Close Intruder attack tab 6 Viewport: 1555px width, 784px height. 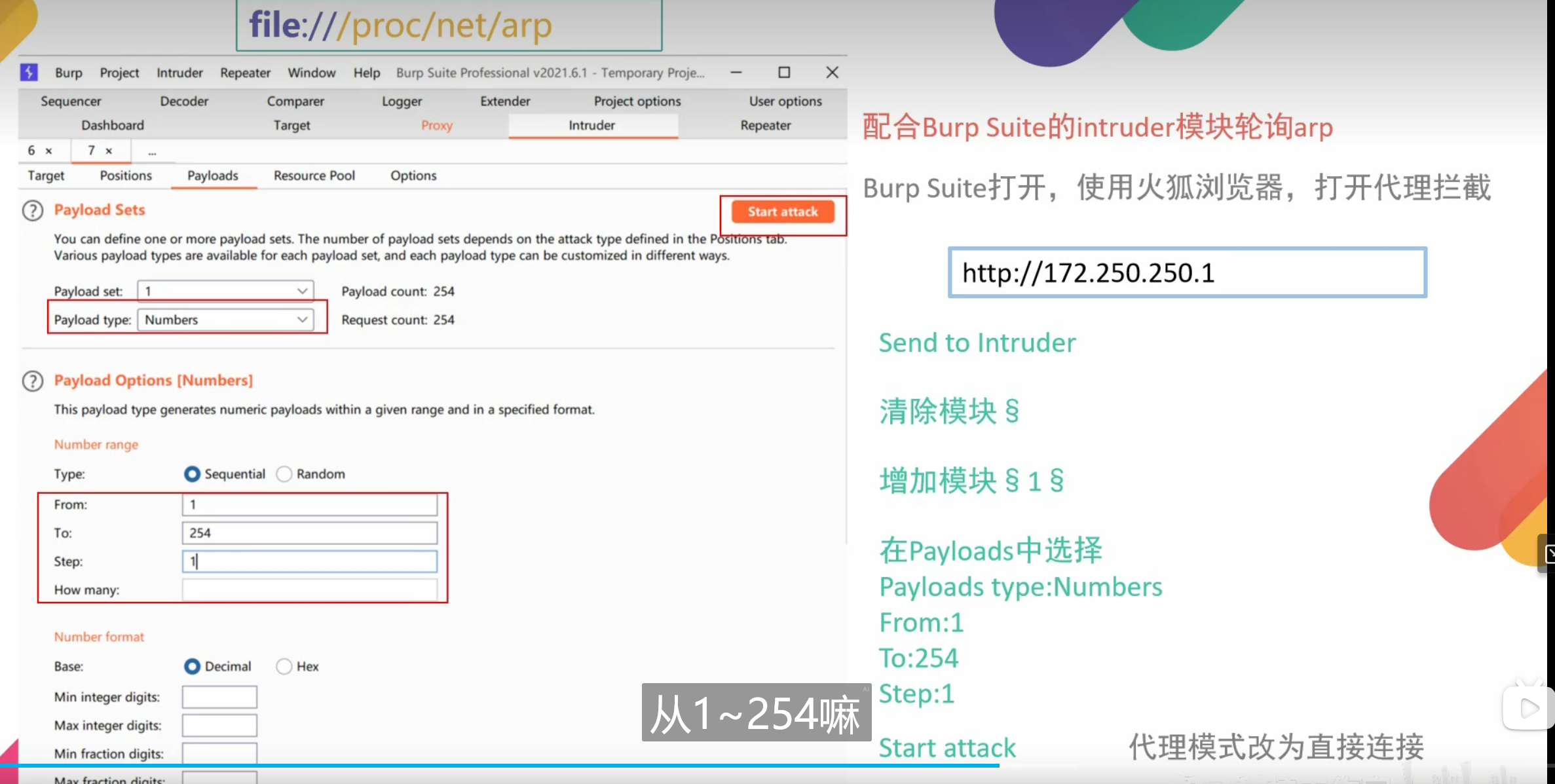[x=48, y=151]
